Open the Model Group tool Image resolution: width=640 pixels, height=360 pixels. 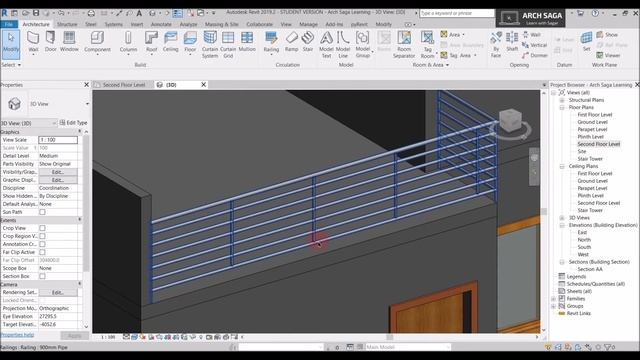[362, 44]
